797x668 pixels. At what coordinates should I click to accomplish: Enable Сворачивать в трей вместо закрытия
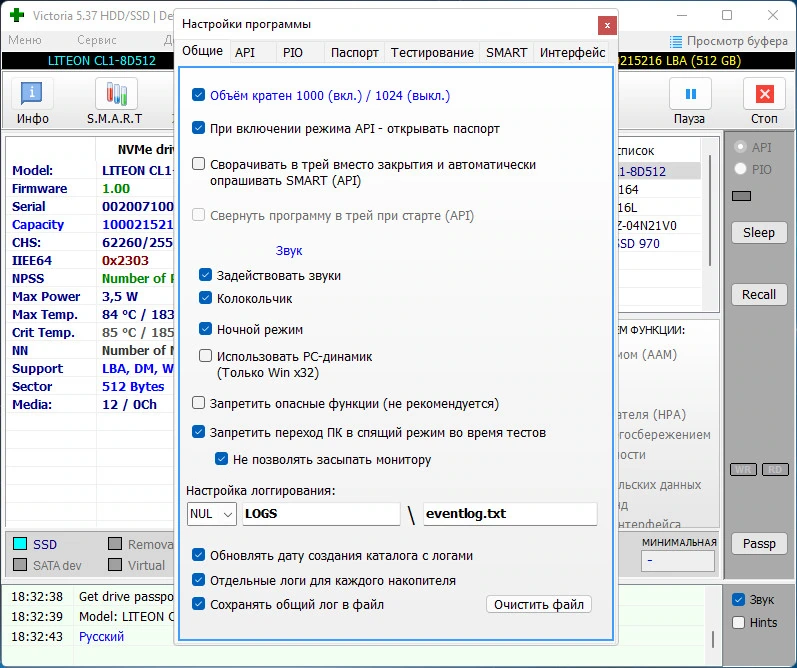pos(198,164)
